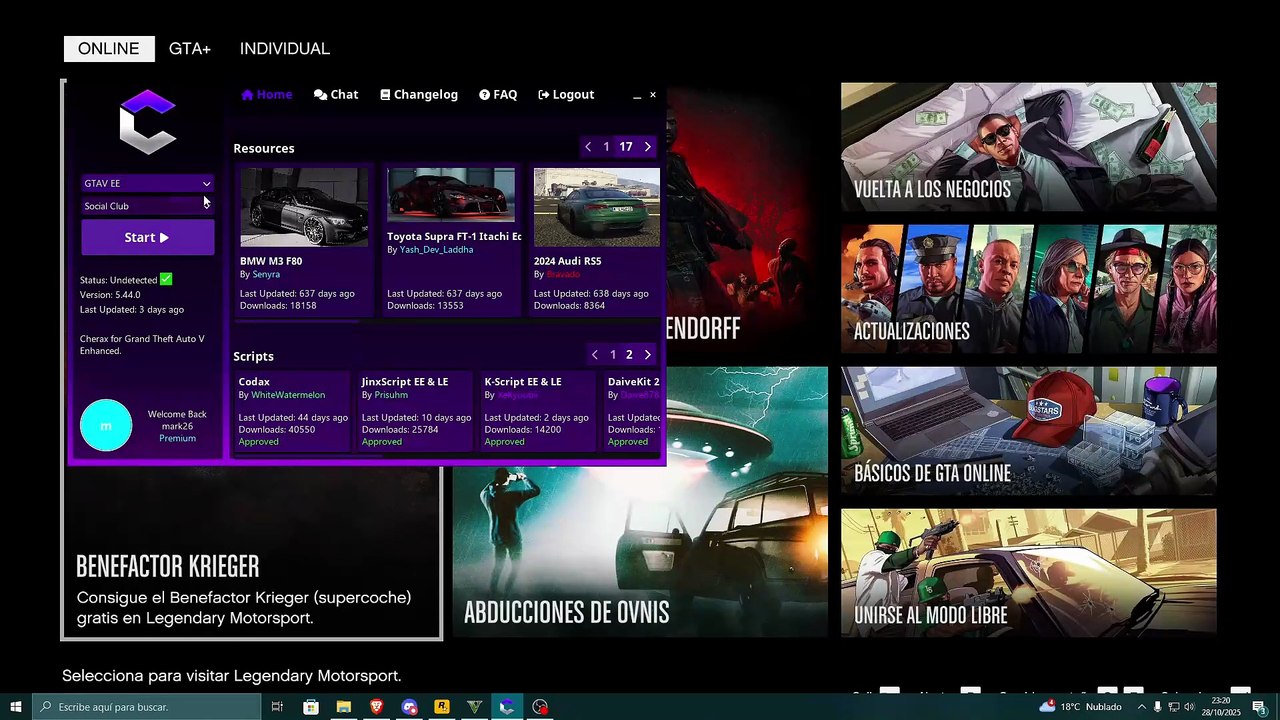Click the taskbar search box
This screenshot has width=1280, height=720.
pyautogui.click(x=147, y=707)
